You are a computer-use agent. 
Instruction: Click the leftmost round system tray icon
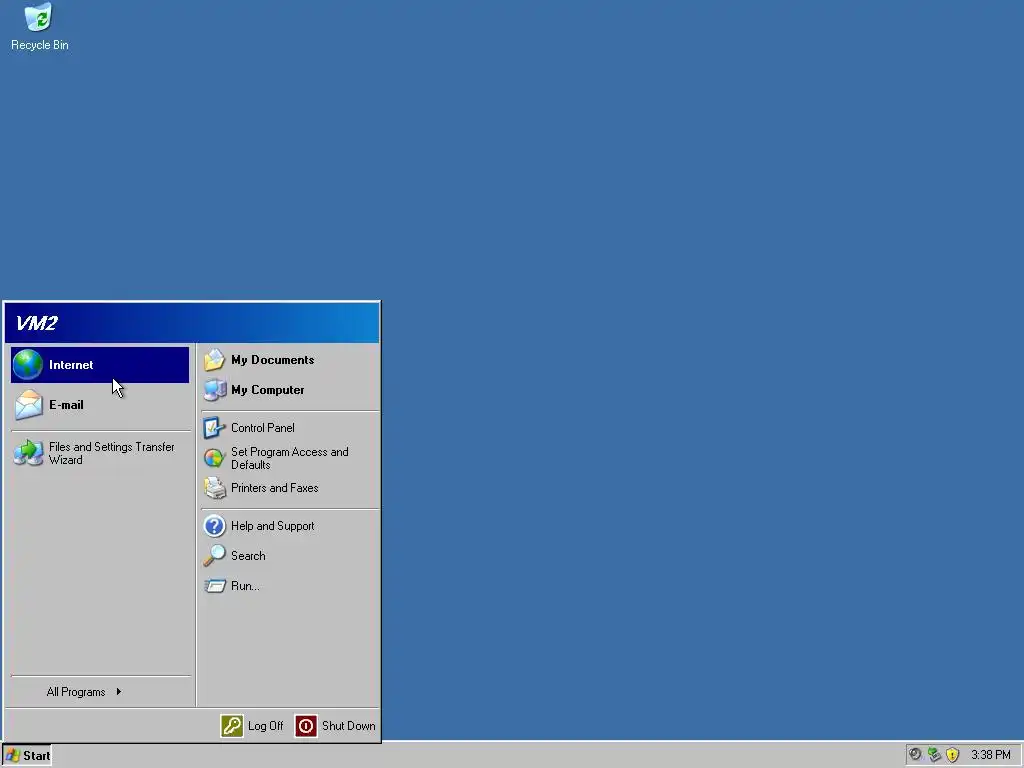click(915, 755)
